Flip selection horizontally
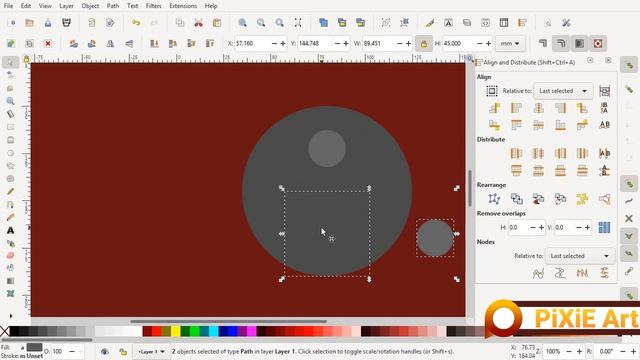The image size is (640, 360). pyautogui.click(x=110, y=43)
